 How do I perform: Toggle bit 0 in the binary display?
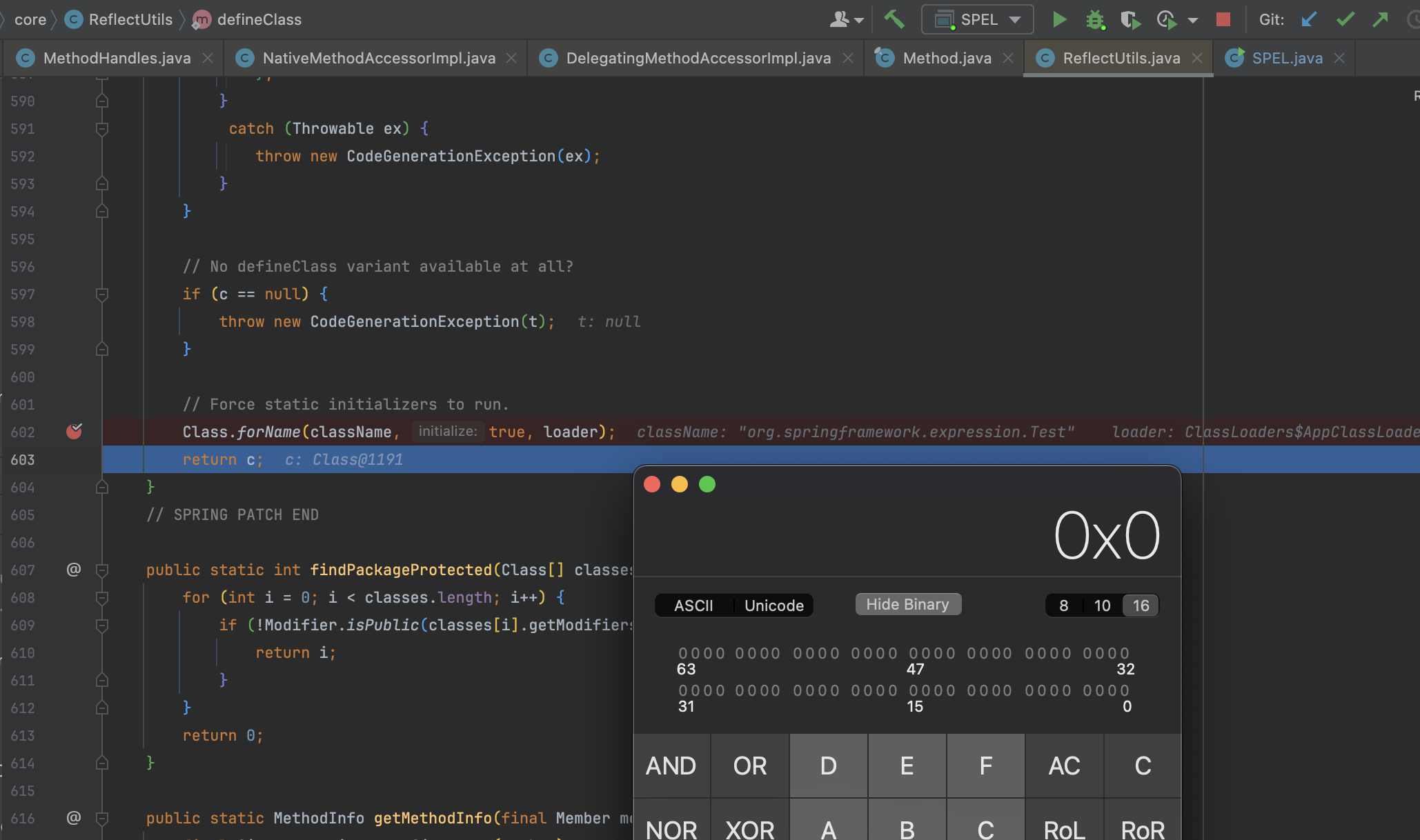[1125, 690]
